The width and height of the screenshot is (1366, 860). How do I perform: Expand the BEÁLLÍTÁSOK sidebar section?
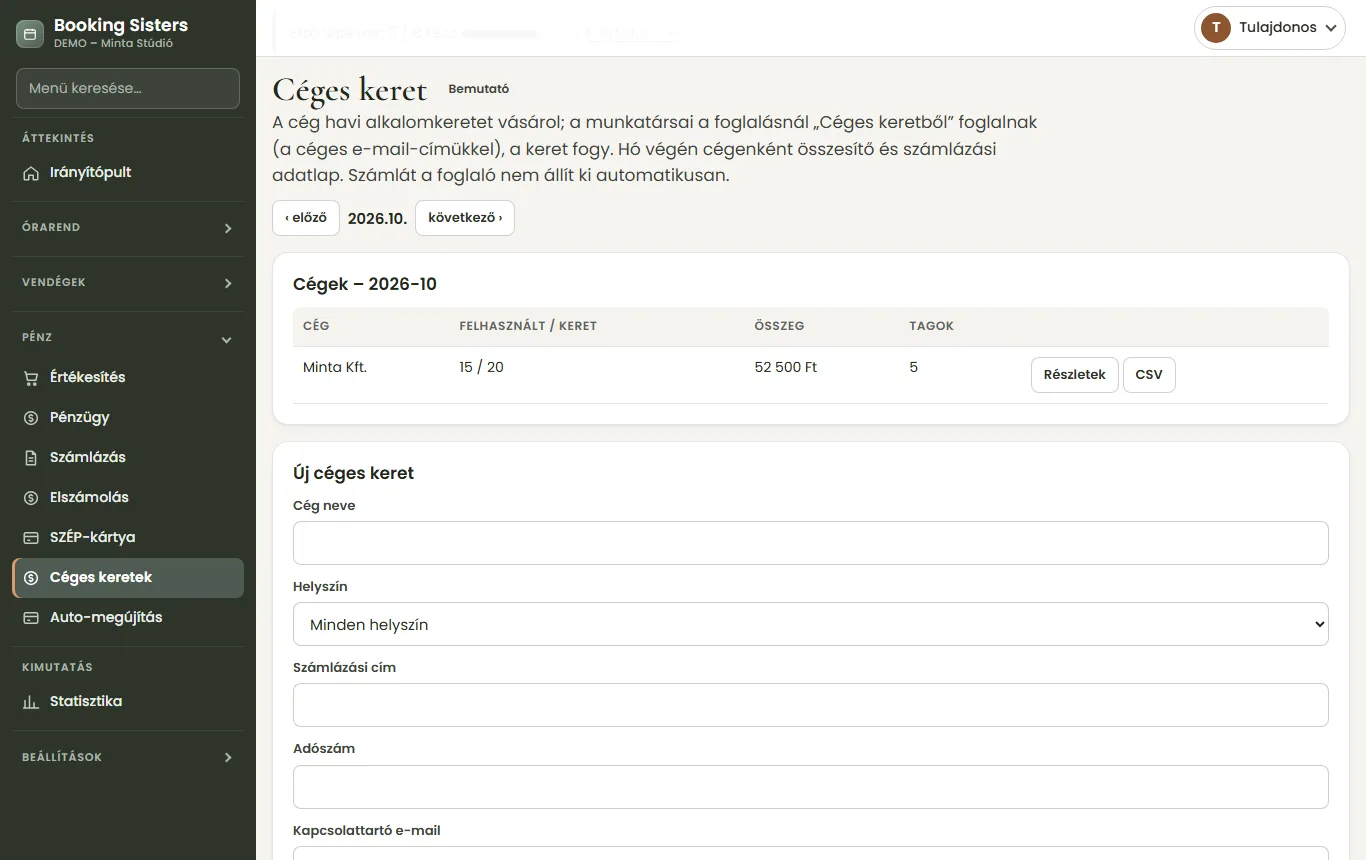click(128, 758)
